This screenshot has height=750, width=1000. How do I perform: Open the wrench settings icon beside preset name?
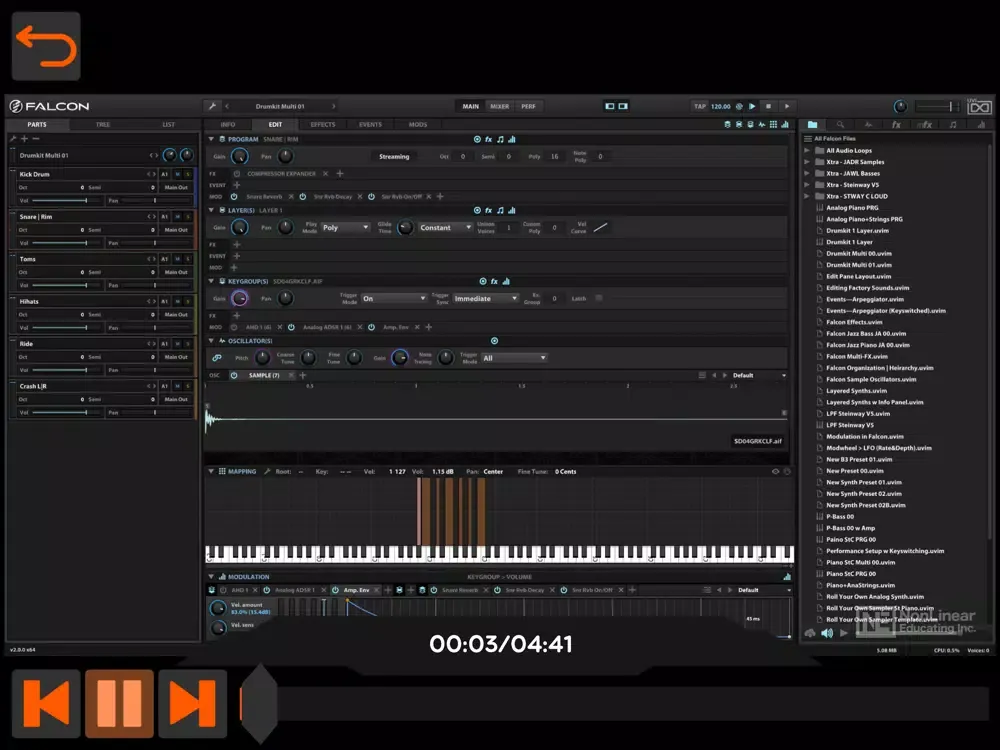coord(212,107)
